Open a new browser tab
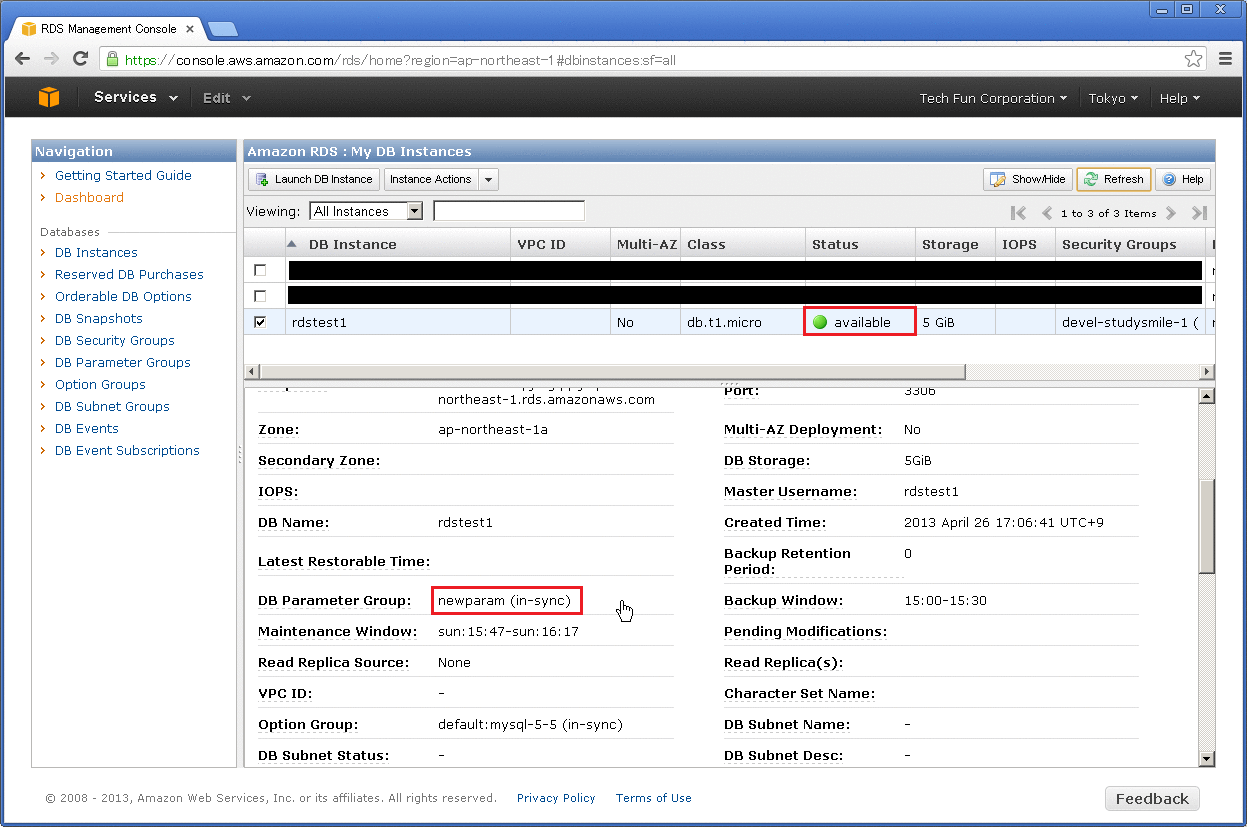Image resolution: width=1247 pixels, height=827 pixels. click(x=222, y=29)
